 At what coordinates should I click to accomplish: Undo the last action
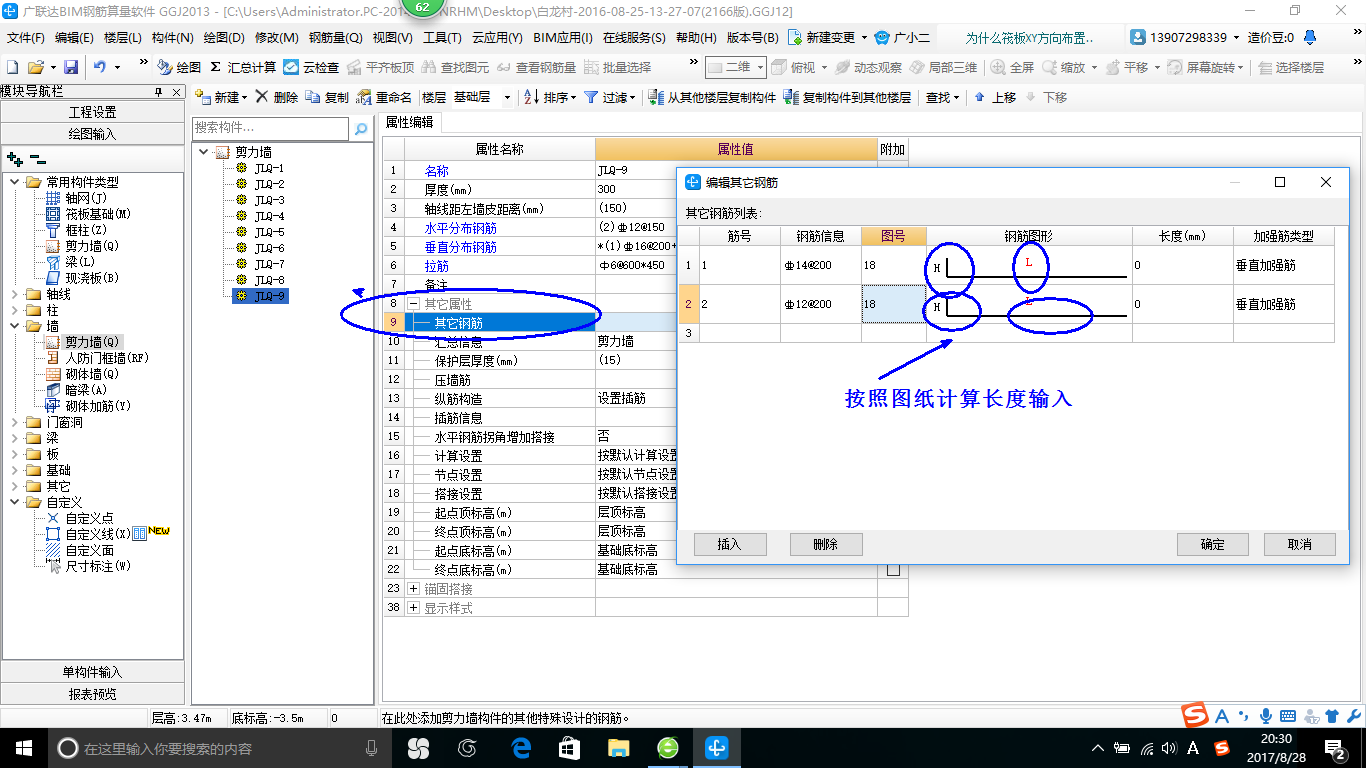coord(100,67)
